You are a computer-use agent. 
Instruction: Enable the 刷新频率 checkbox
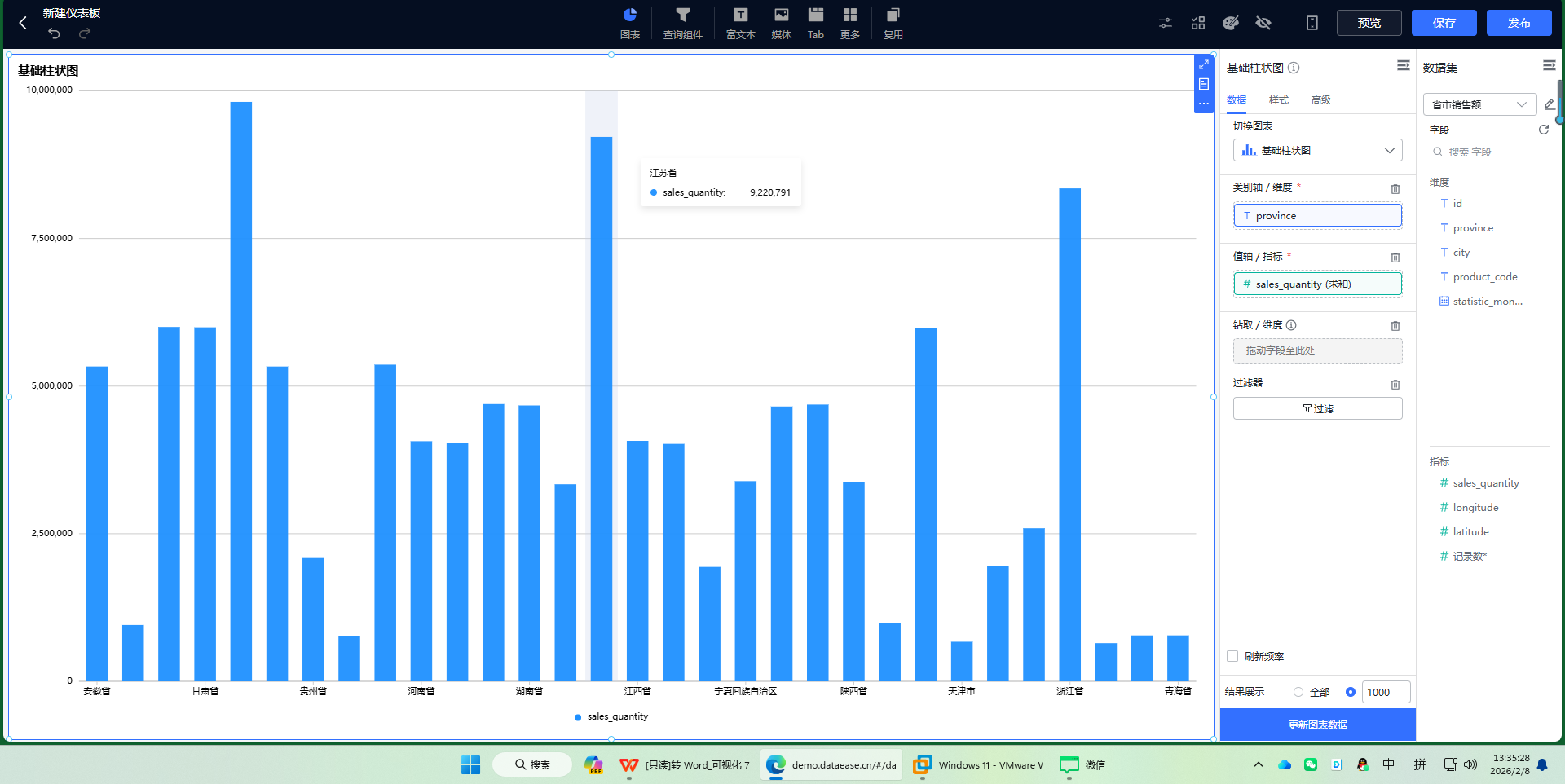point(1232,656)
